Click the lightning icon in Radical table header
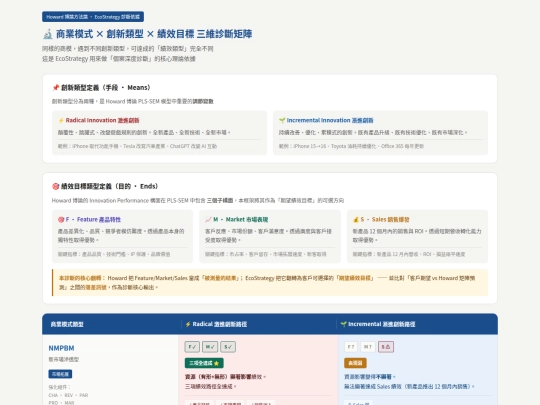This screenshot has width=540, height=405. click(188, 324)
